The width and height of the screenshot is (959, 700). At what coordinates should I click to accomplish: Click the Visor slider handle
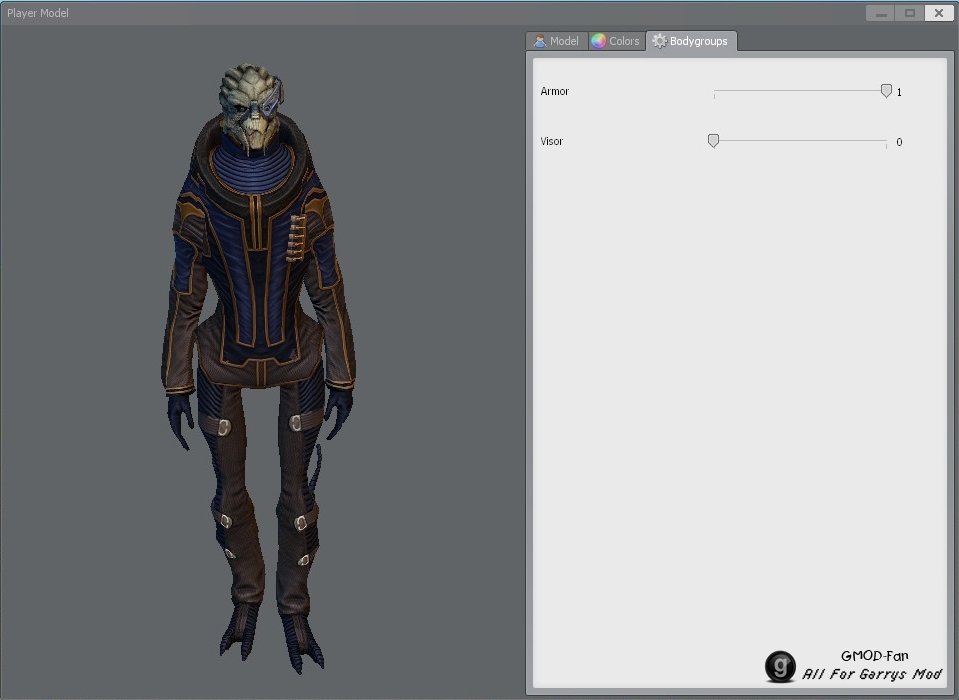click(x=713, y=141)
